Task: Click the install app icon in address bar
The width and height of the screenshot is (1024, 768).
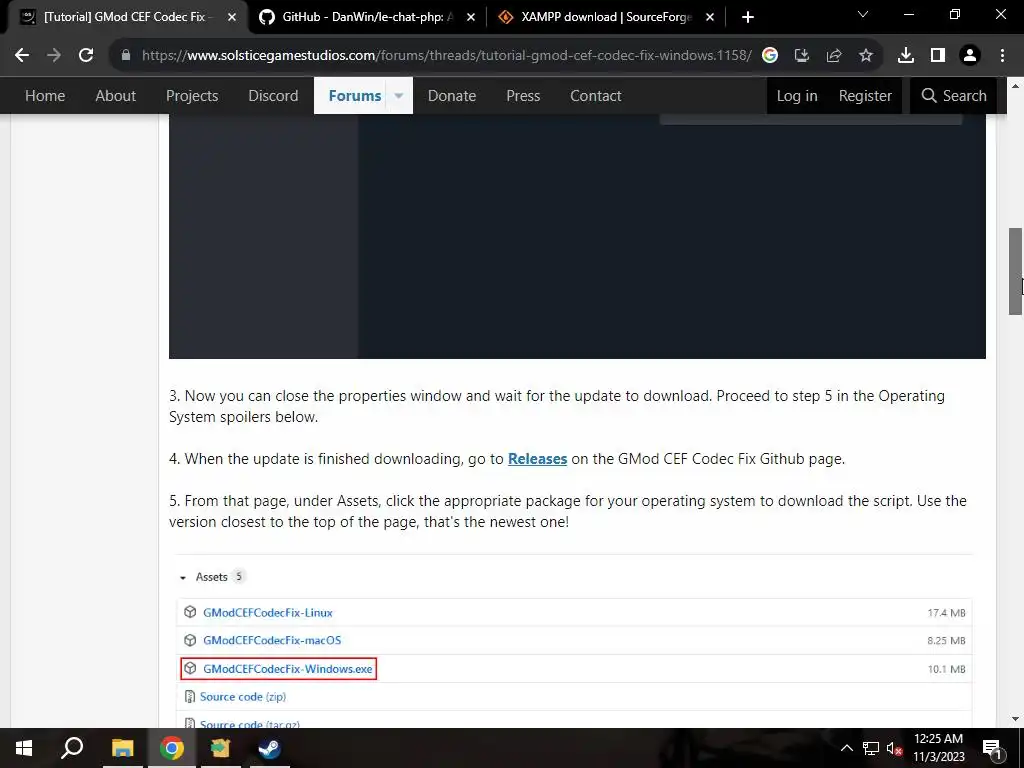Action: click(802, 56)
